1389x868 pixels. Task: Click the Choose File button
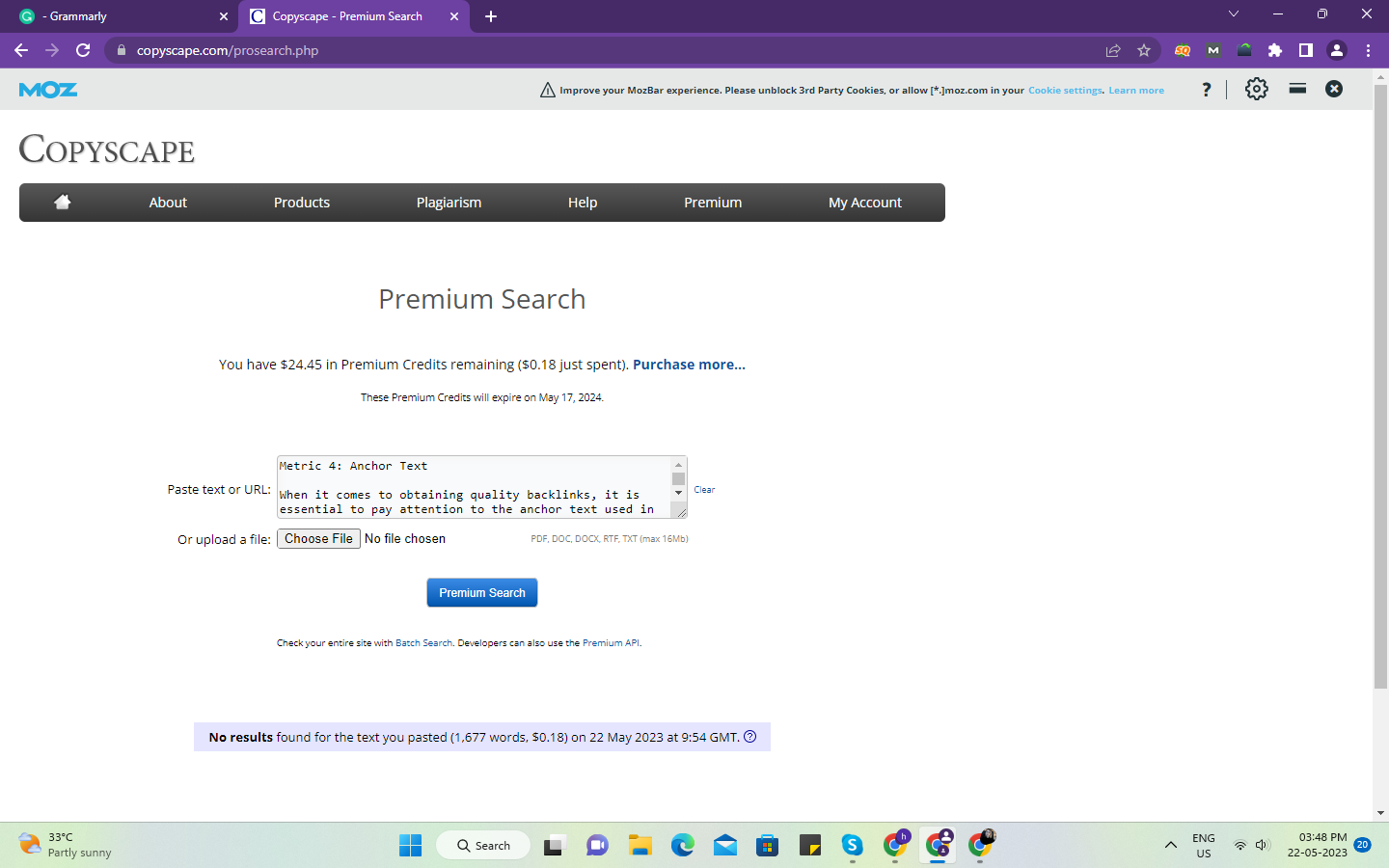coord(318,538)
